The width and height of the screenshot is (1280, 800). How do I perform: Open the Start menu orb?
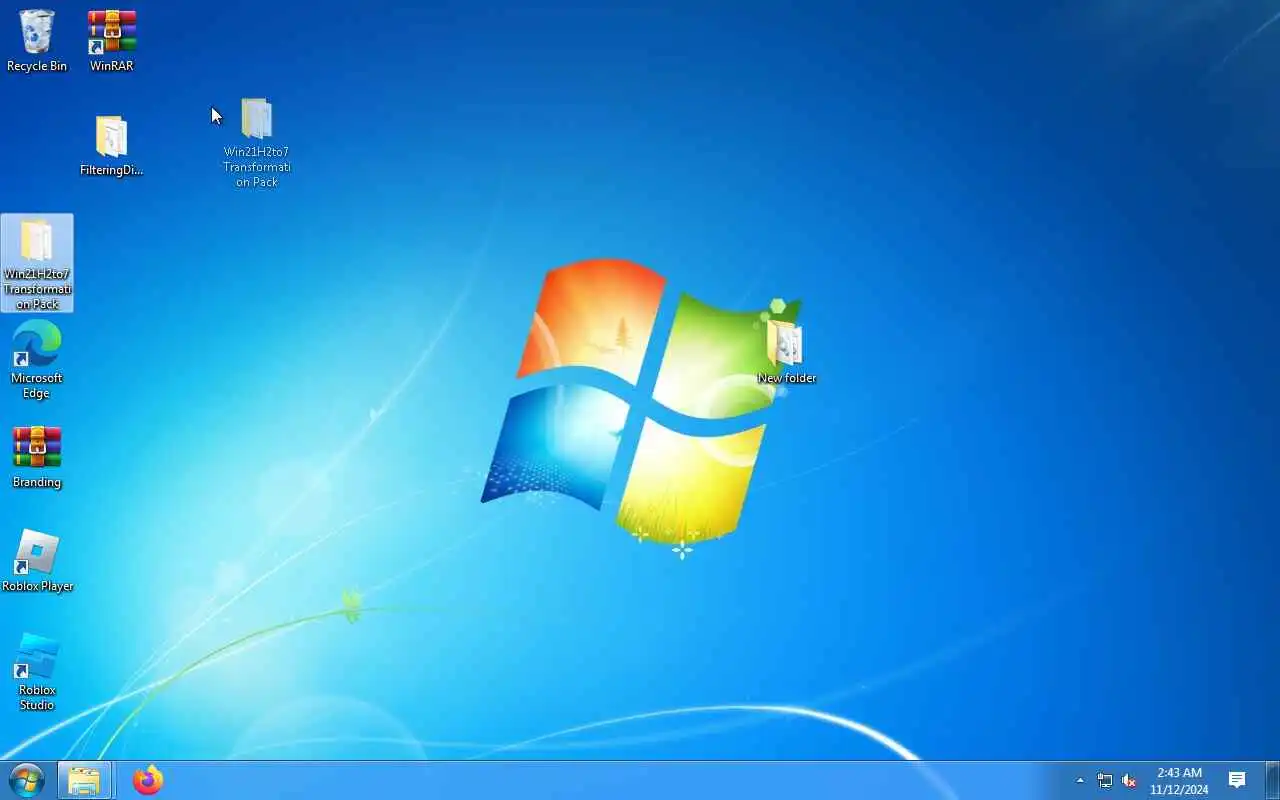[26, 780]
